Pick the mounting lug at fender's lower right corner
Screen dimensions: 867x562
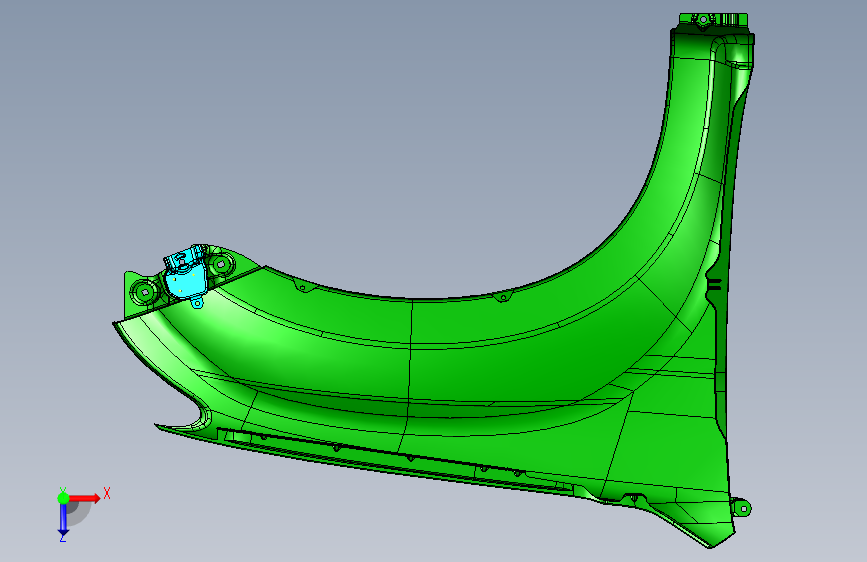pos(741,507)
